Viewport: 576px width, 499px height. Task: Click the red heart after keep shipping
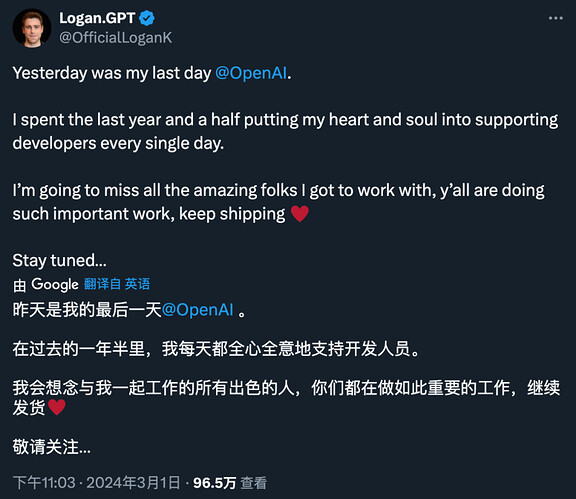(300, 214)
